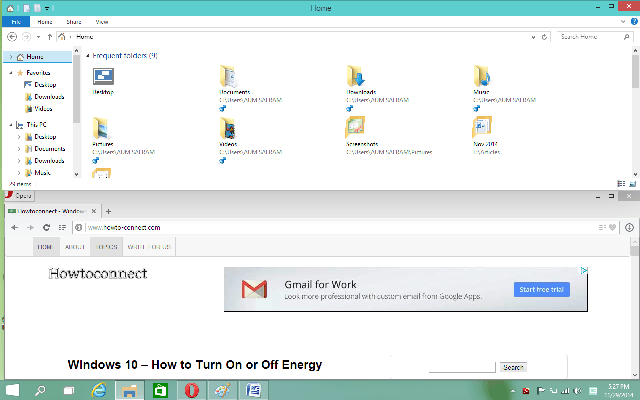Open the Home ribbon tab in Explorer
Image resolution: width=640 pixels, height=400 pixels.
45,22
